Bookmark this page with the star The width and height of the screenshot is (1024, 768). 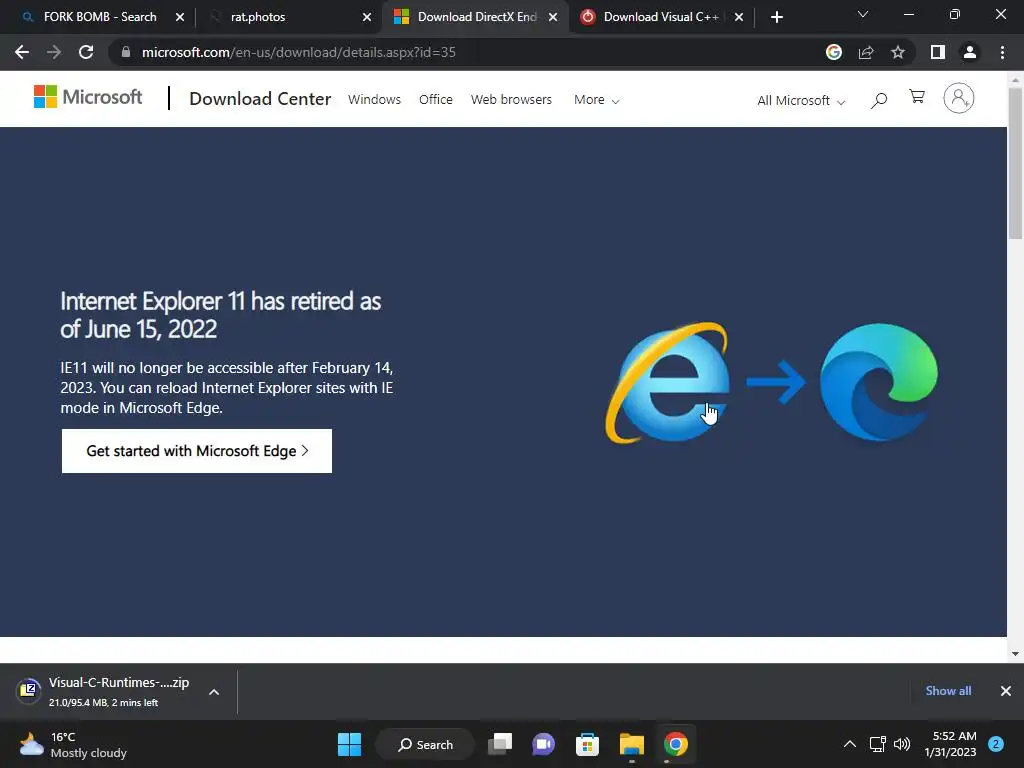coord(898,52)
